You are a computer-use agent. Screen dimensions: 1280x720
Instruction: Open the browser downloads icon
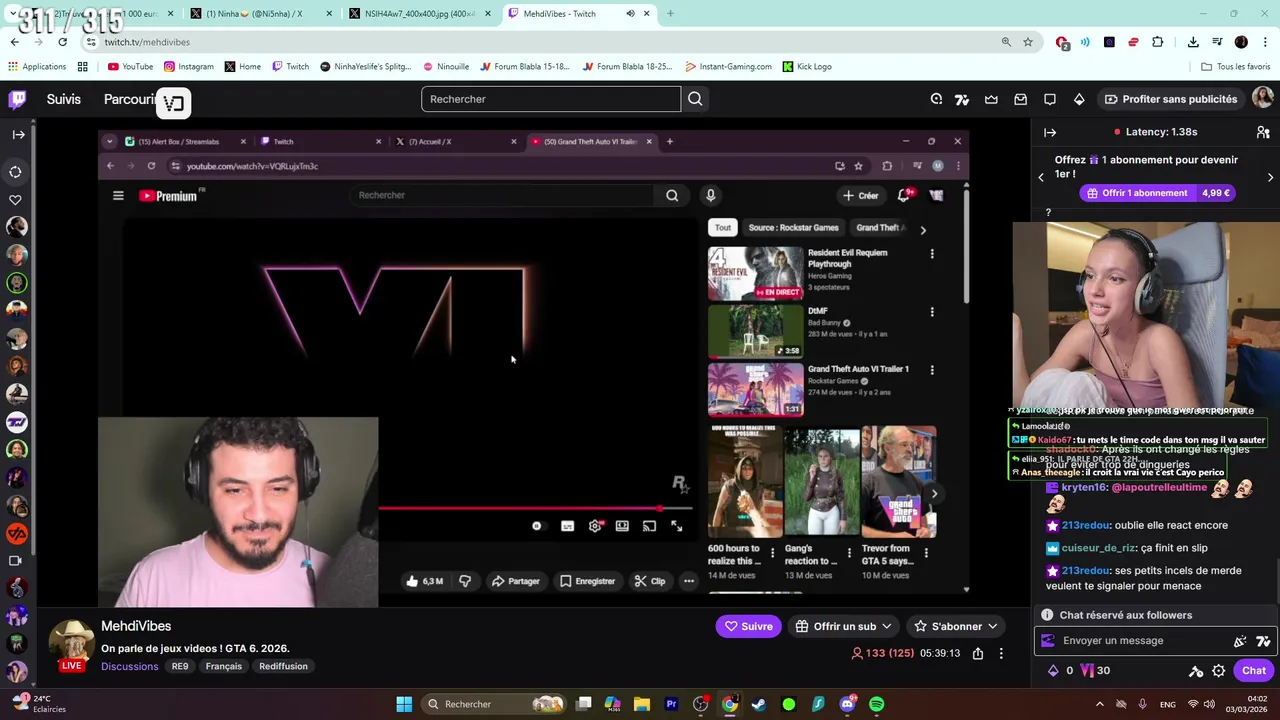tap(1193, 42)
